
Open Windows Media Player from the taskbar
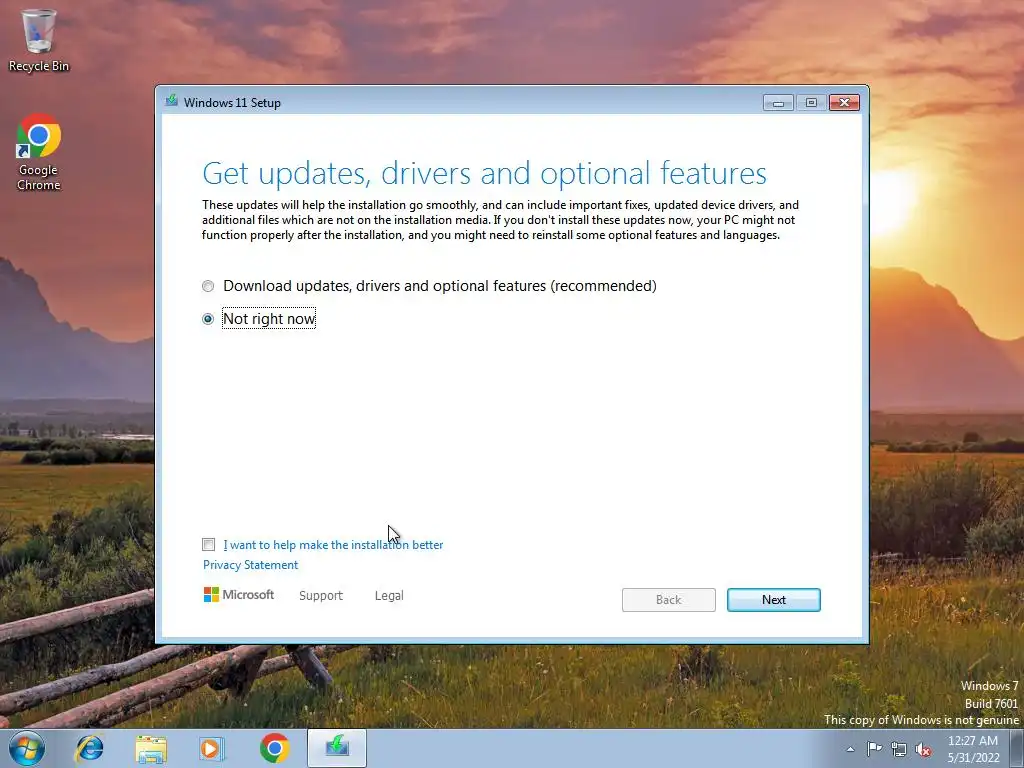click(x=212, y=749)
